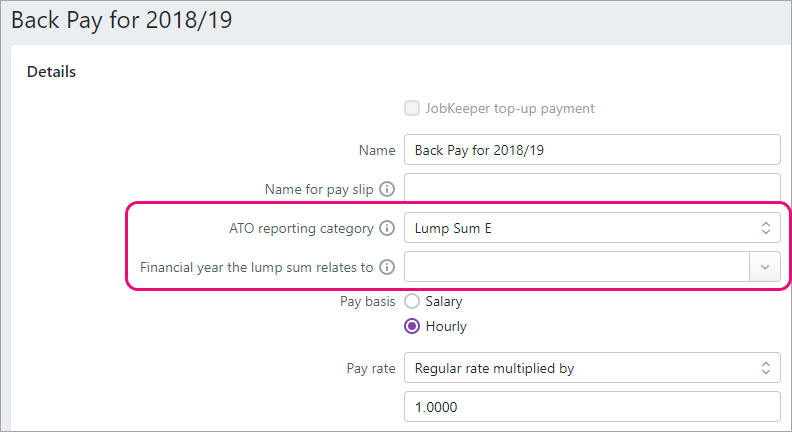Image resolution: width=792 pixels, height=432 pixels.
Task: Show info for Financial year lump sum field
Action: pyautogui.click(x=386, y=267)
